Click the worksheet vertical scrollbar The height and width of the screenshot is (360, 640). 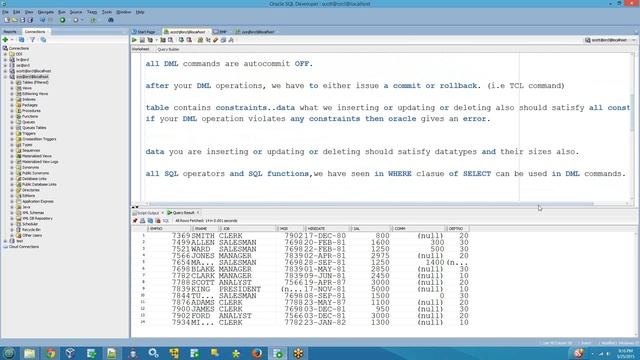633,112
